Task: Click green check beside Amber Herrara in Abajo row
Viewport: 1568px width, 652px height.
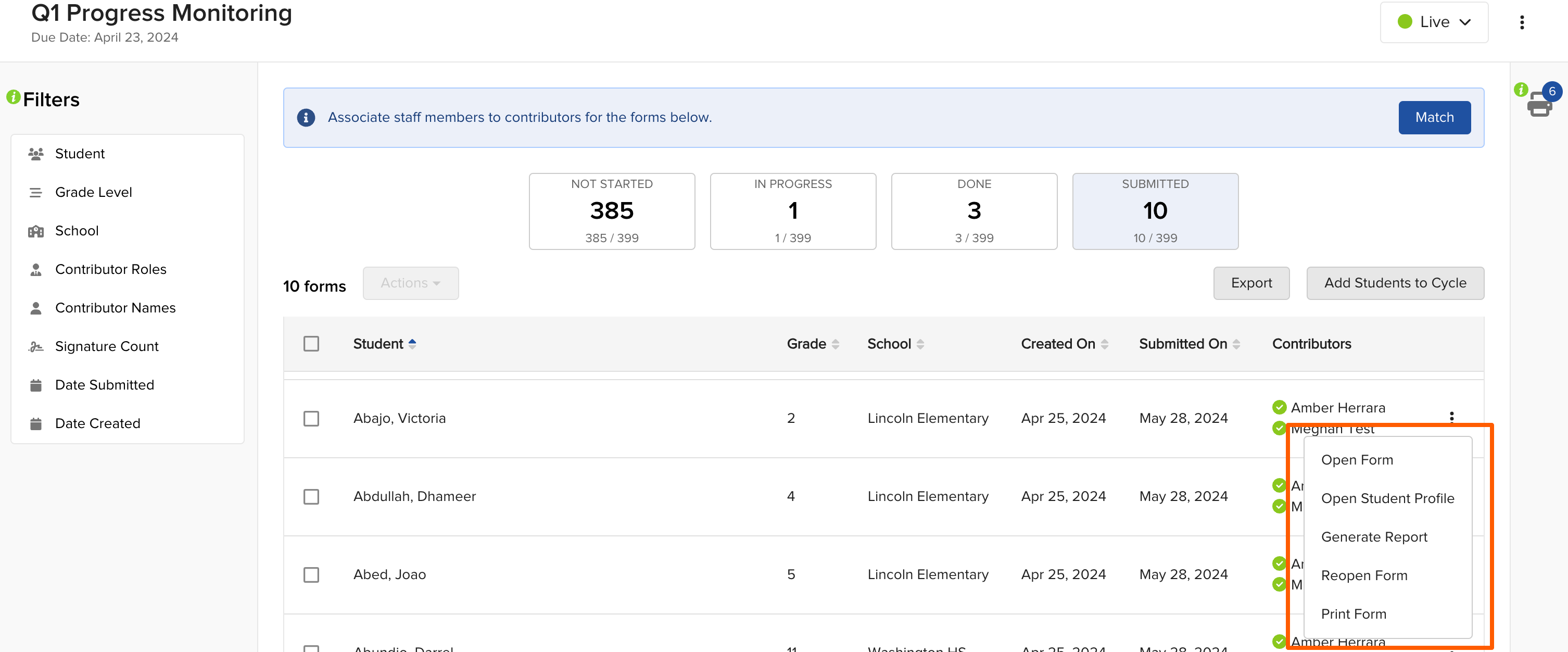Action: 1279,407
